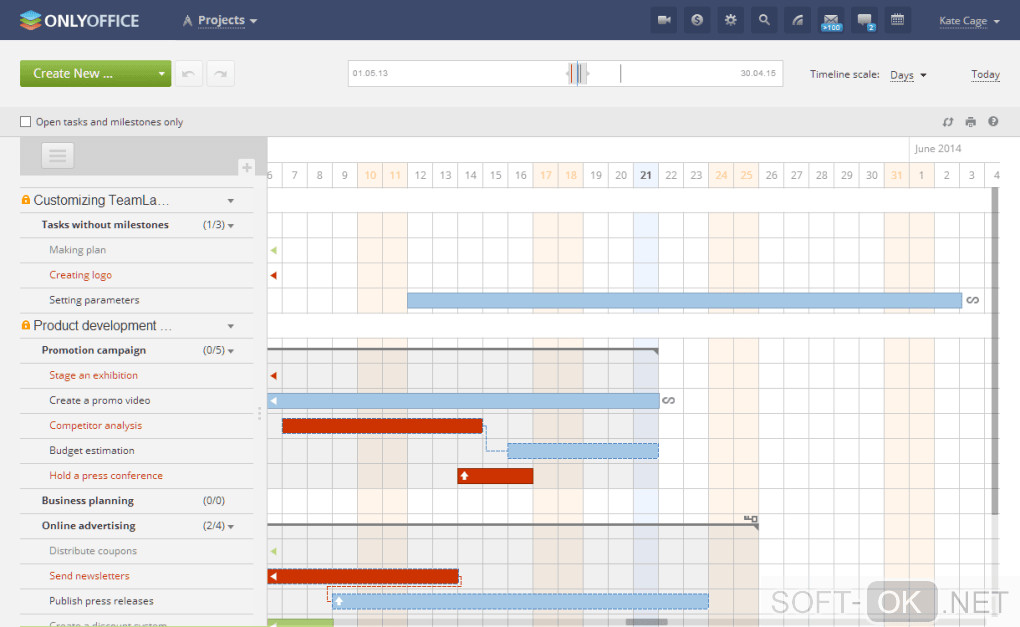
Task: Click red Send newsletters Gantt bar
Action: pos(363,576)
